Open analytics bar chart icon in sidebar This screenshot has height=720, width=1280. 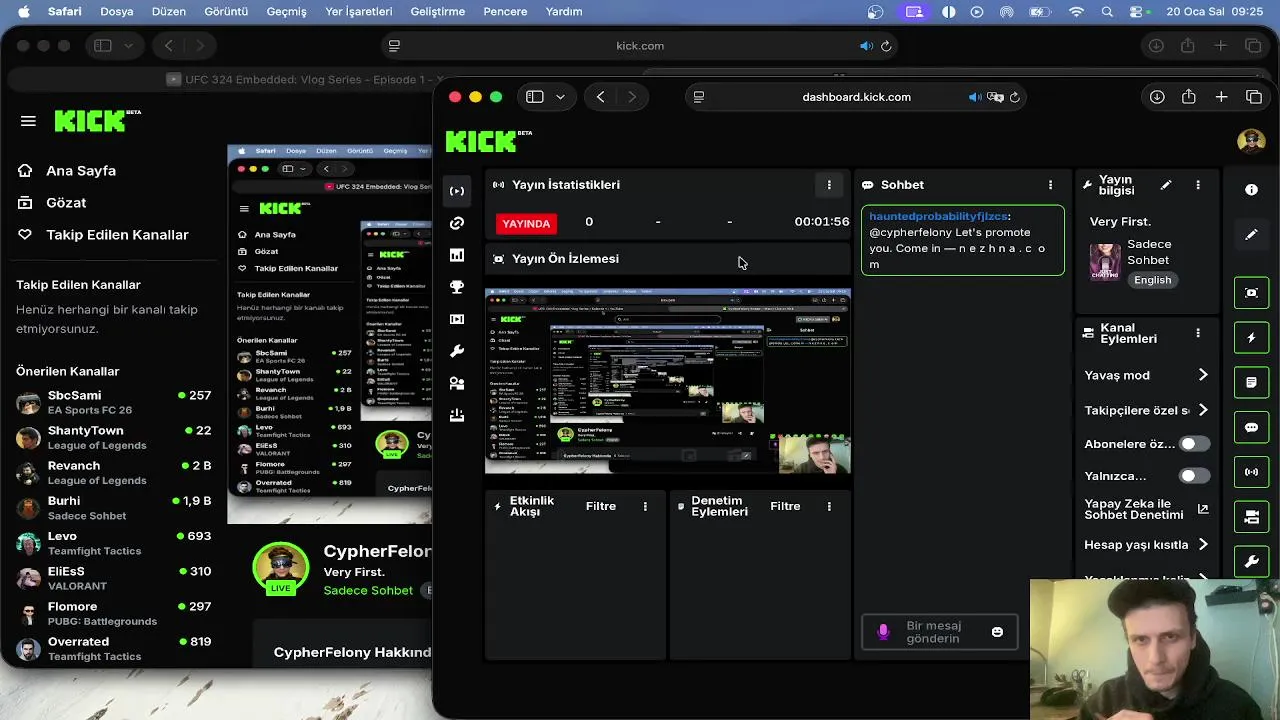click(457, 255)
